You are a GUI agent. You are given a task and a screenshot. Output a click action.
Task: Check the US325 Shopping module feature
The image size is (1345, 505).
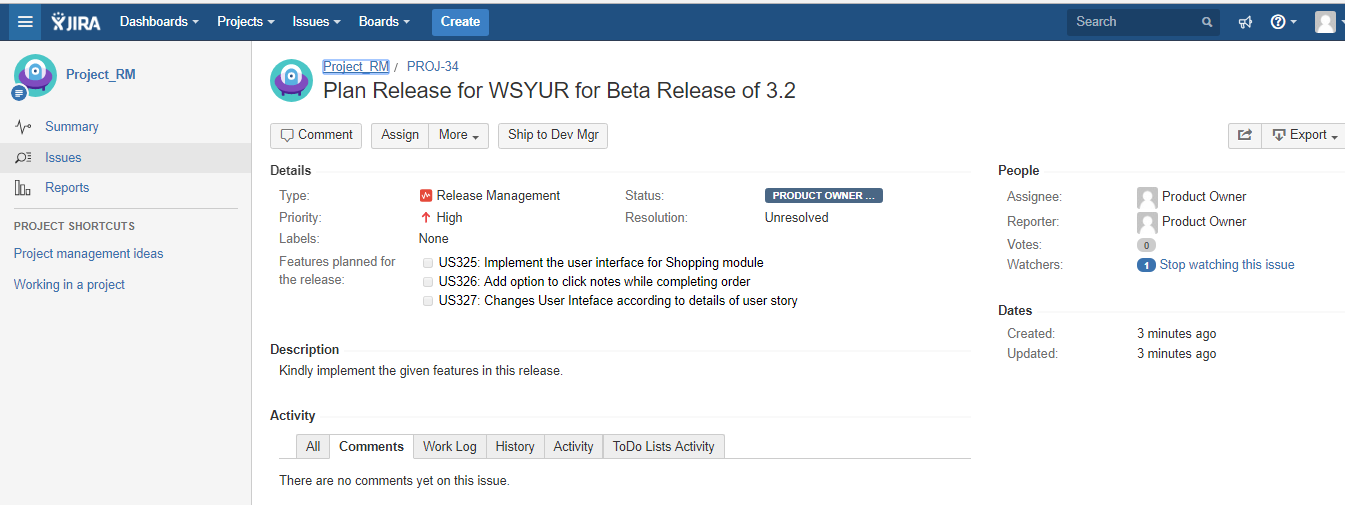pyautogui.click(x=428, y=263)
